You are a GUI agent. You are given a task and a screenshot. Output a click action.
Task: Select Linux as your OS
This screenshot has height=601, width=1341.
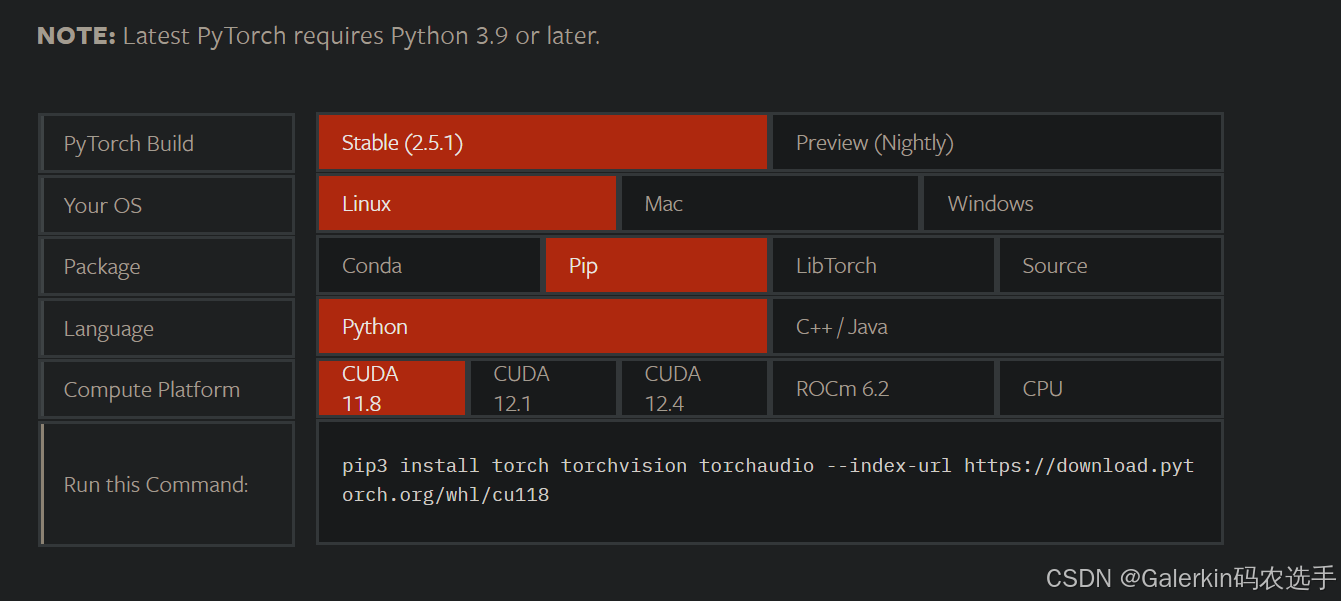tap(467, 203)
